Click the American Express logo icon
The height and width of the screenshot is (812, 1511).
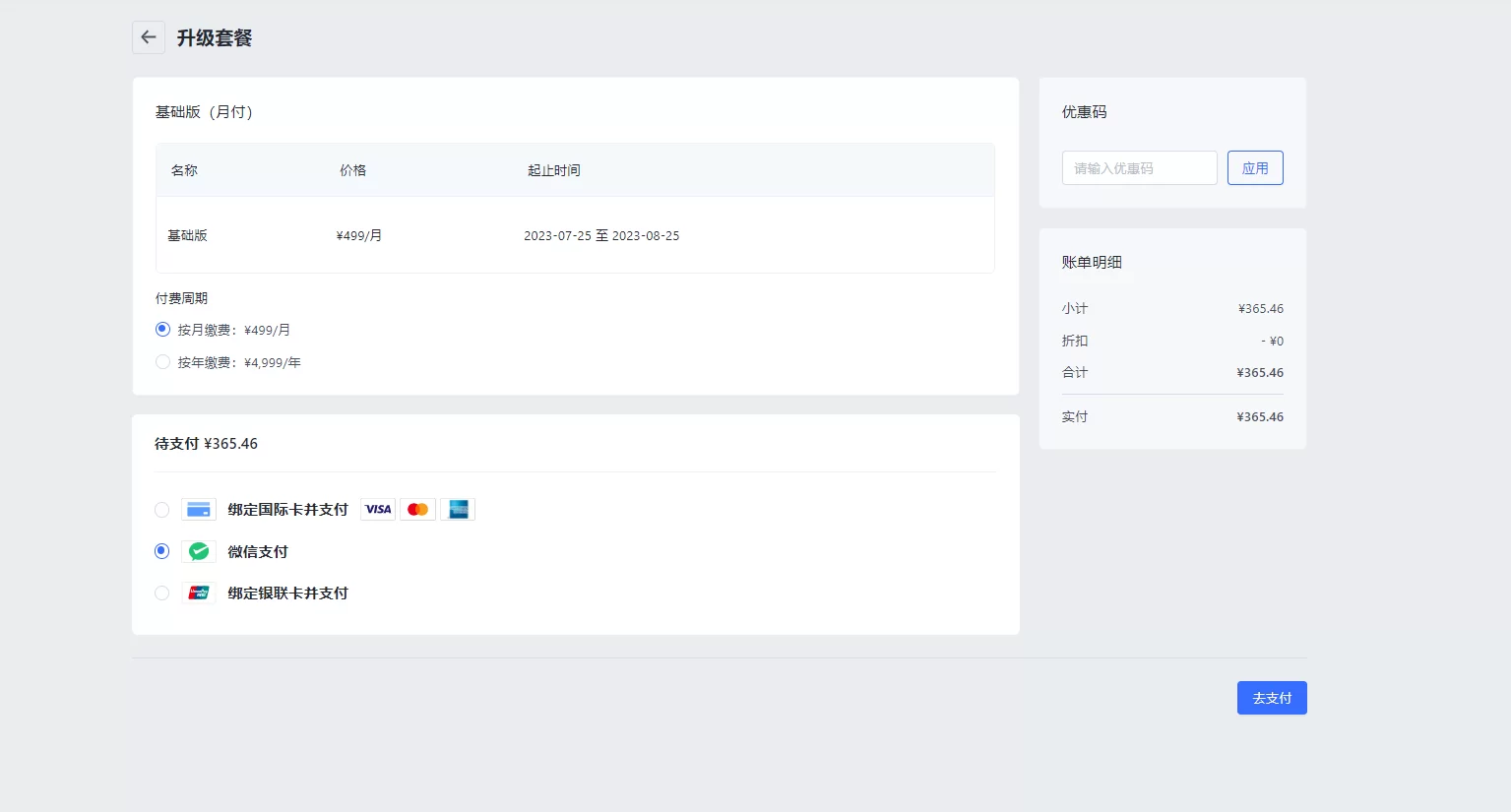pos(458,510)
